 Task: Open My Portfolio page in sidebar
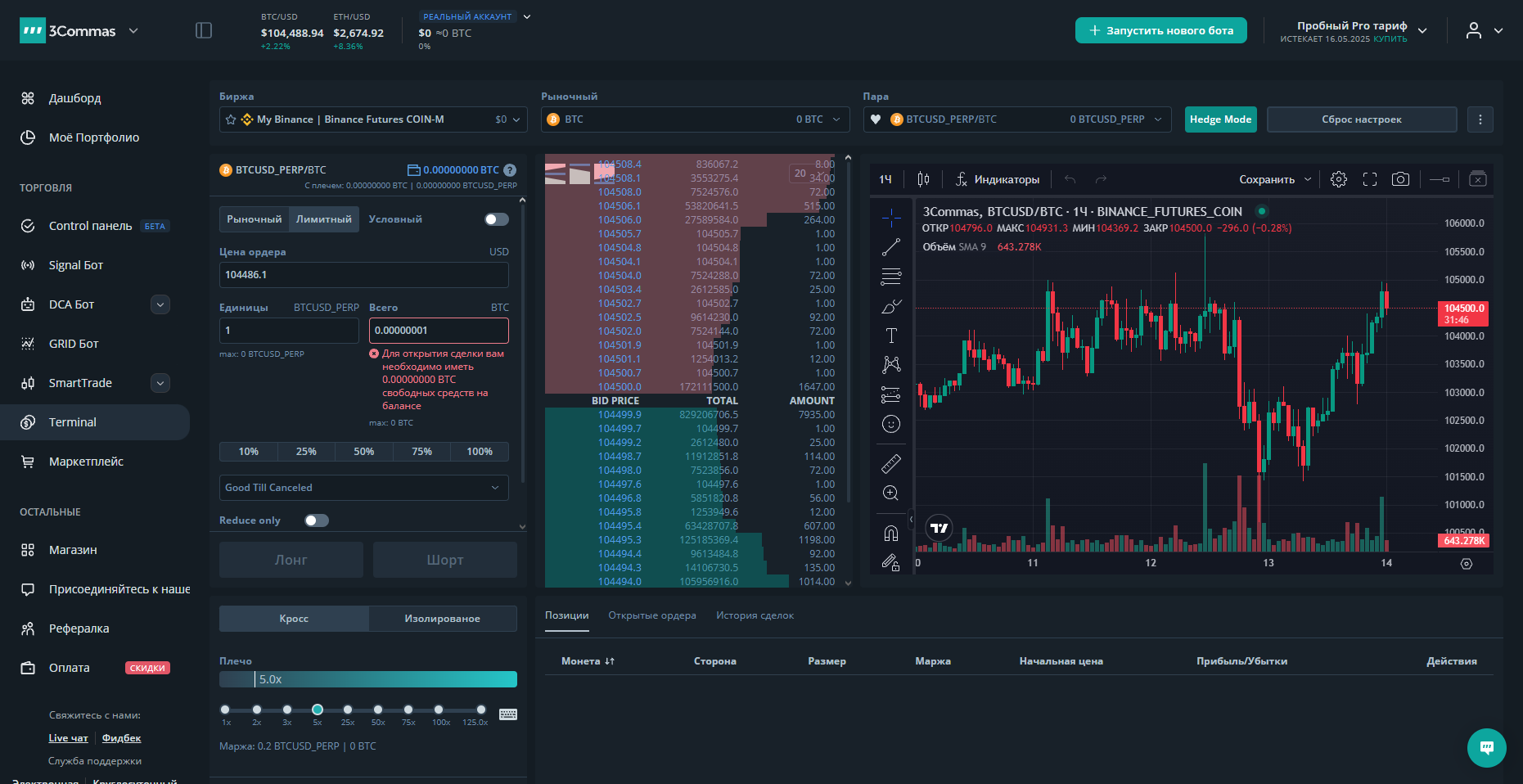tap(93, 137)
